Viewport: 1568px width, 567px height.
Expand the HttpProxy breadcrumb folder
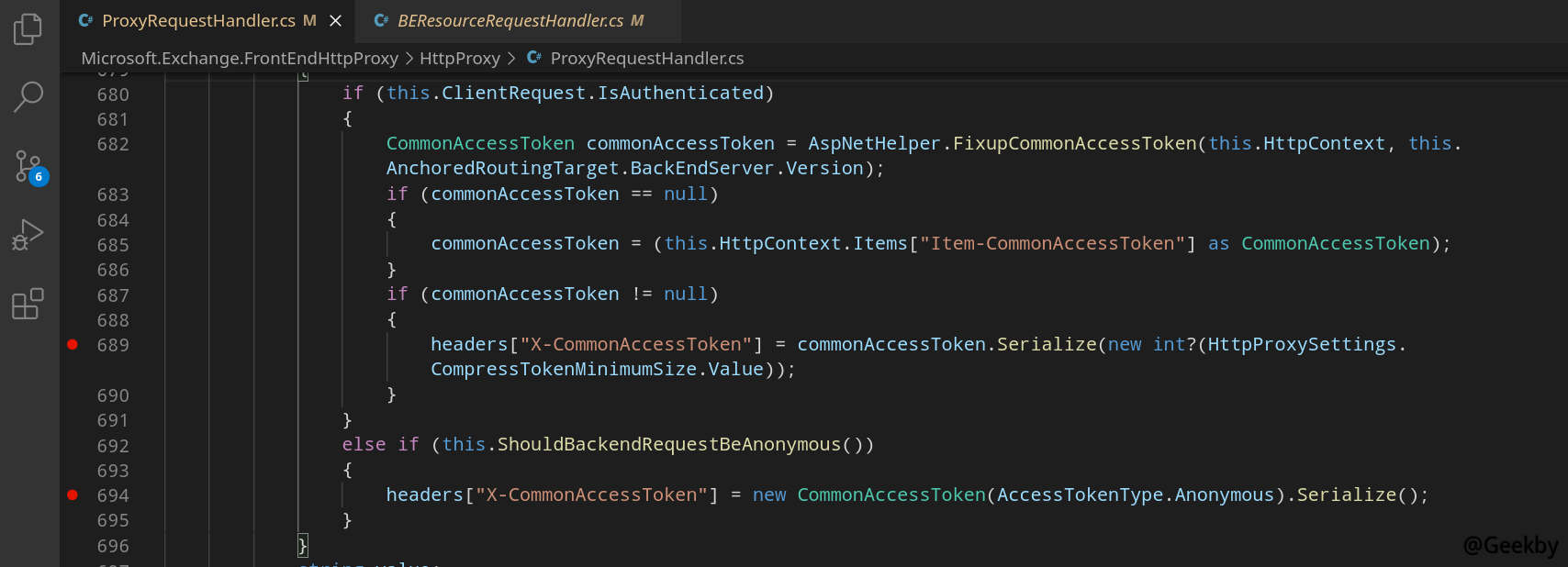[x=459, y=58]
